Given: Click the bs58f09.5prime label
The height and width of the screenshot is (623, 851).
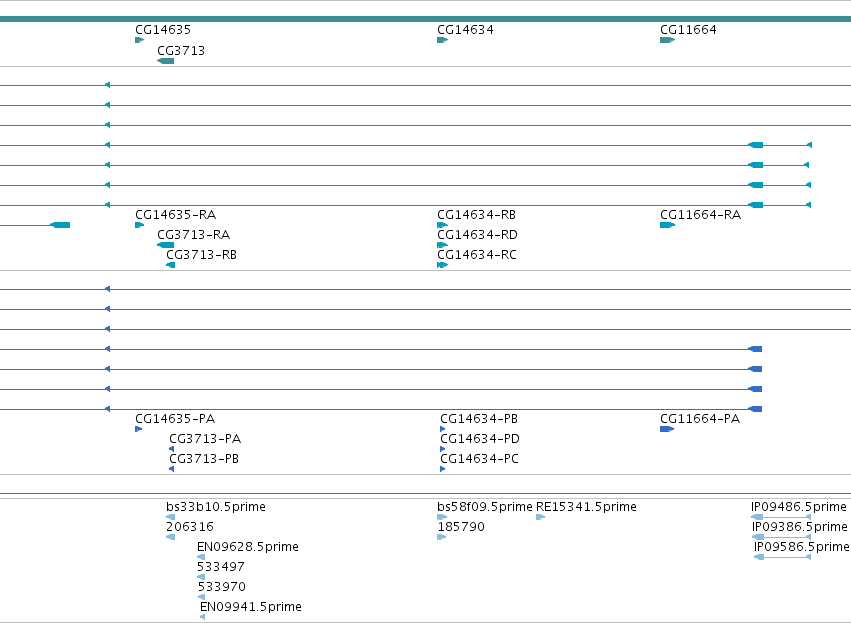Looking at the screenshot, I should pyautogui.click(x=485, y=506).
